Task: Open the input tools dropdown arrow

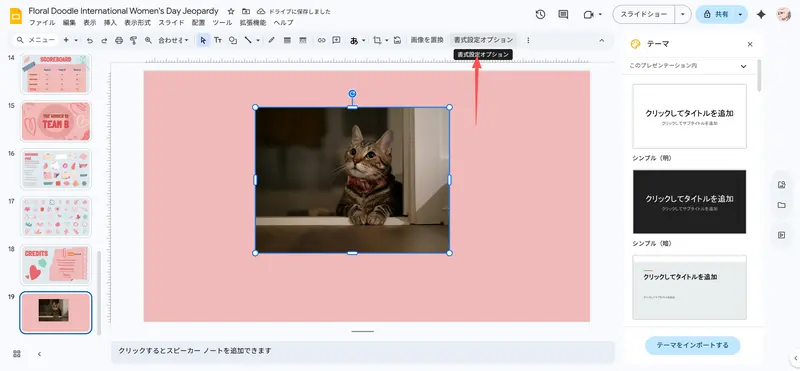Action: click(364, 40)
